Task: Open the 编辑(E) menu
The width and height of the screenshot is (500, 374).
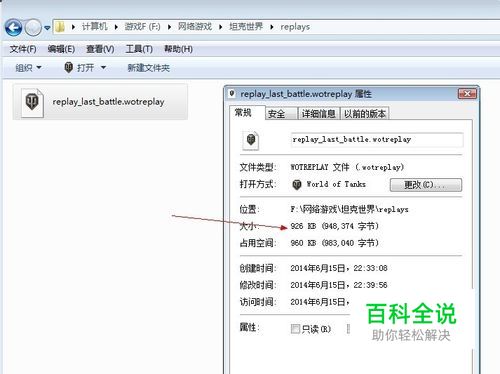Action: (61, 49)
